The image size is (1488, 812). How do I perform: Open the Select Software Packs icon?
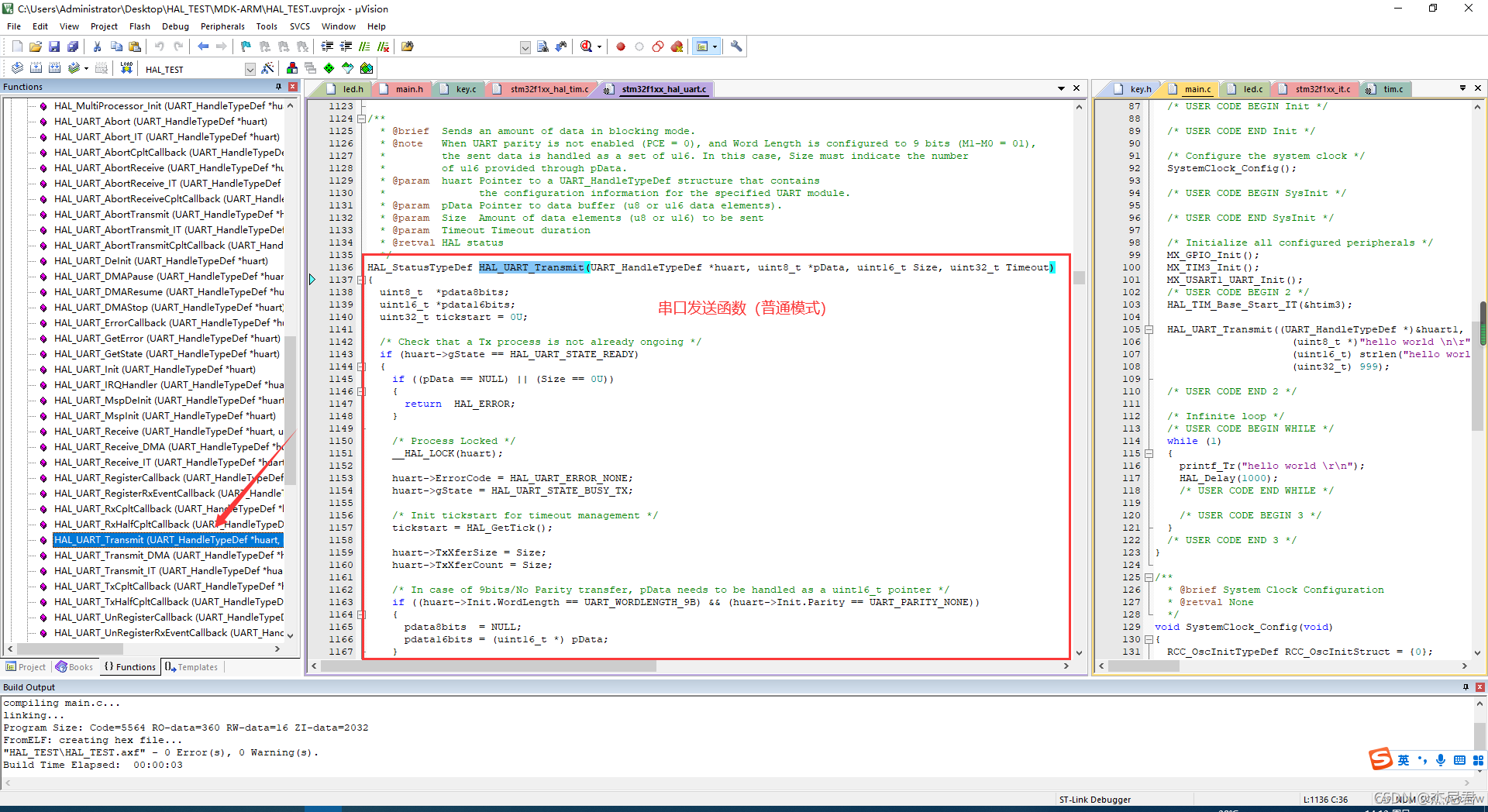coord(347,68)
